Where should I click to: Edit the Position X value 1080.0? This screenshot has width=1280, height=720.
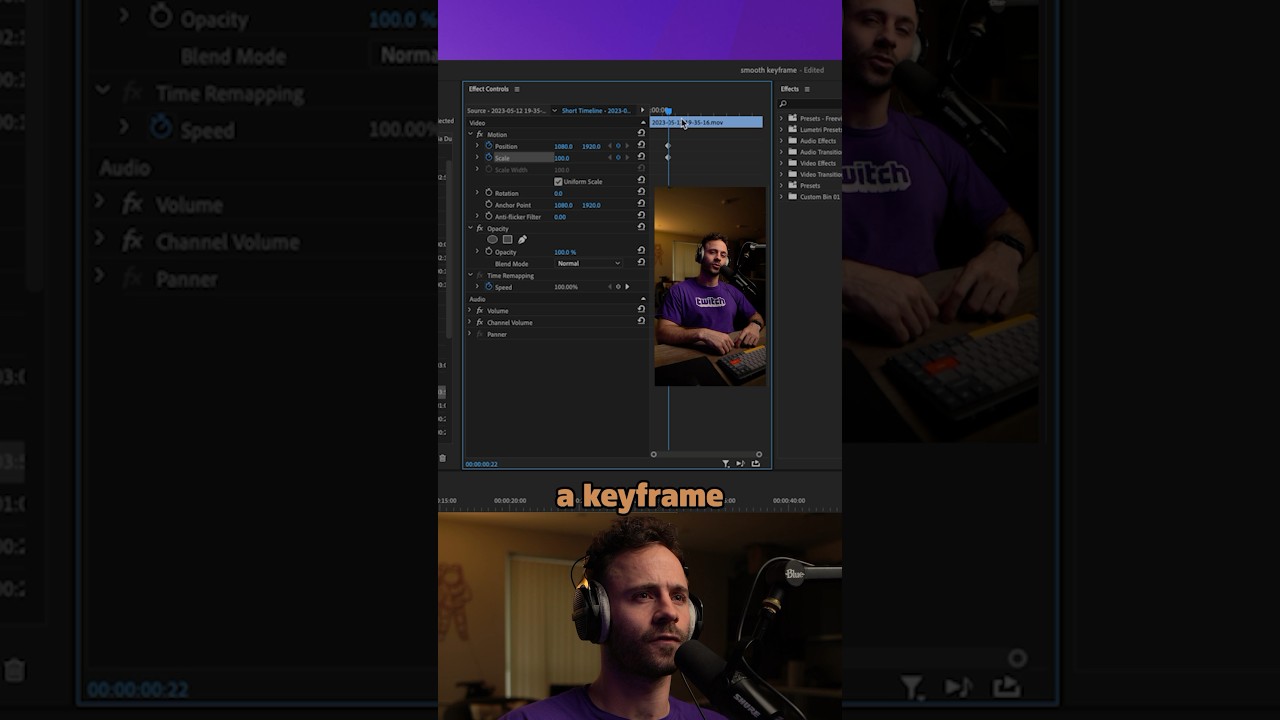[563, 146]
